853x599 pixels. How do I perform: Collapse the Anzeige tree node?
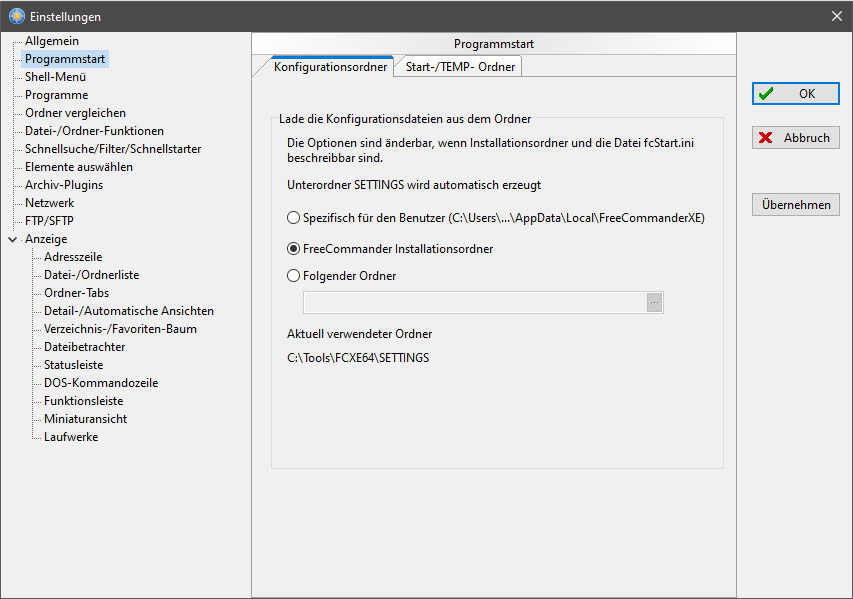click(x=13, y=239)
